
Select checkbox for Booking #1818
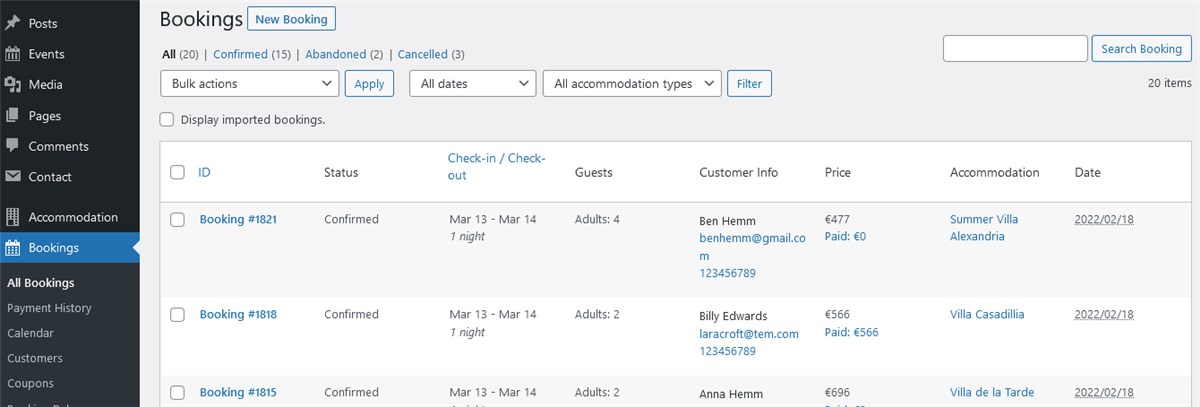tap(177, 315)
